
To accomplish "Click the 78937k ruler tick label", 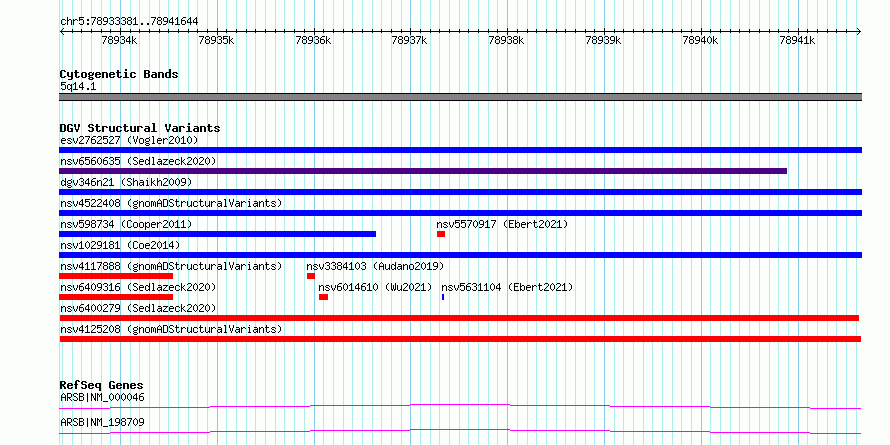I will (410, 40).
